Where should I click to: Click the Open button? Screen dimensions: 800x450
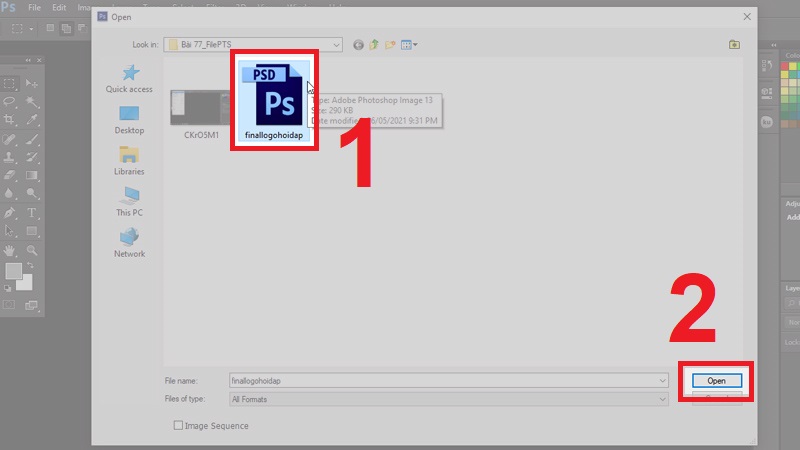click(x=717, y=381)
